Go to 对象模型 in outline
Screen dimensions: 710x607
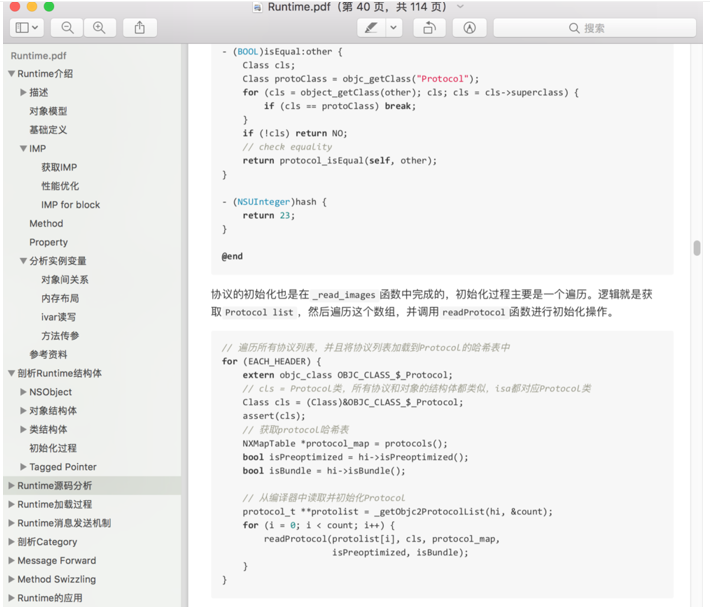pyautogui.click(x=48, y=111)
